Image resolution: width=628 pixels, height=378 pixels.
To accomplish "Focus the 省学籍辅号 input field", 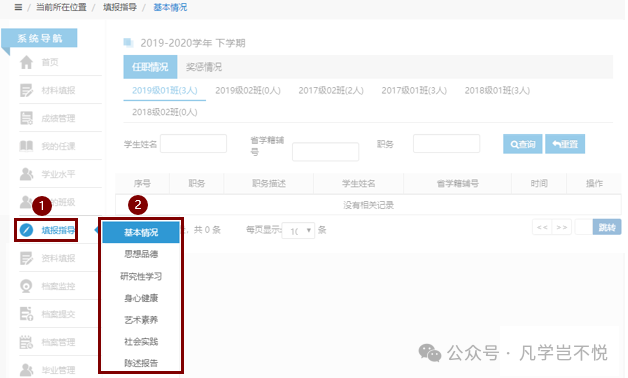I will pos(326,152).
